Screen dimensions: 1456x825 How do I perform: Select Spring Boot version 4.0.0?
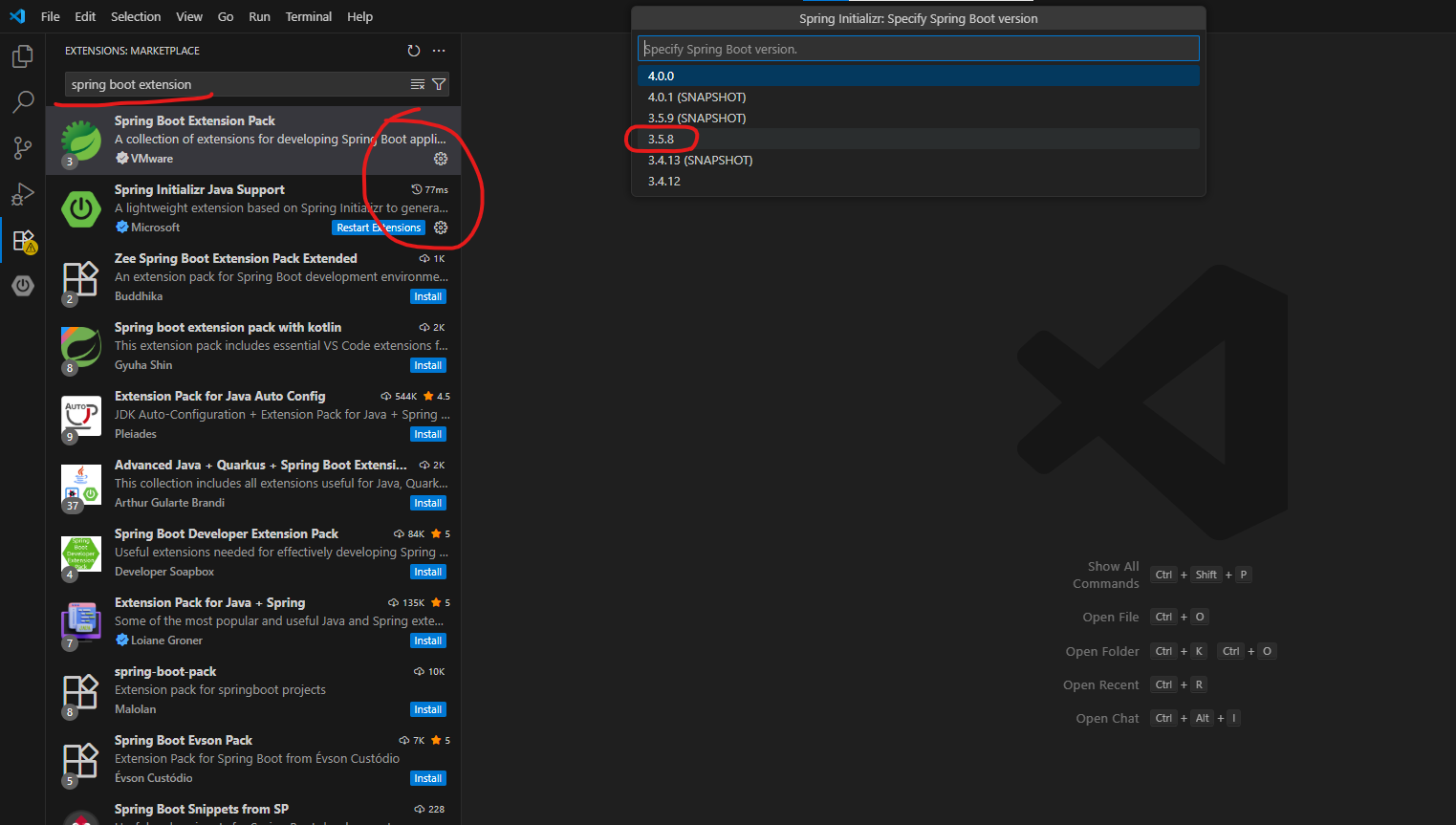click(919, 76)
